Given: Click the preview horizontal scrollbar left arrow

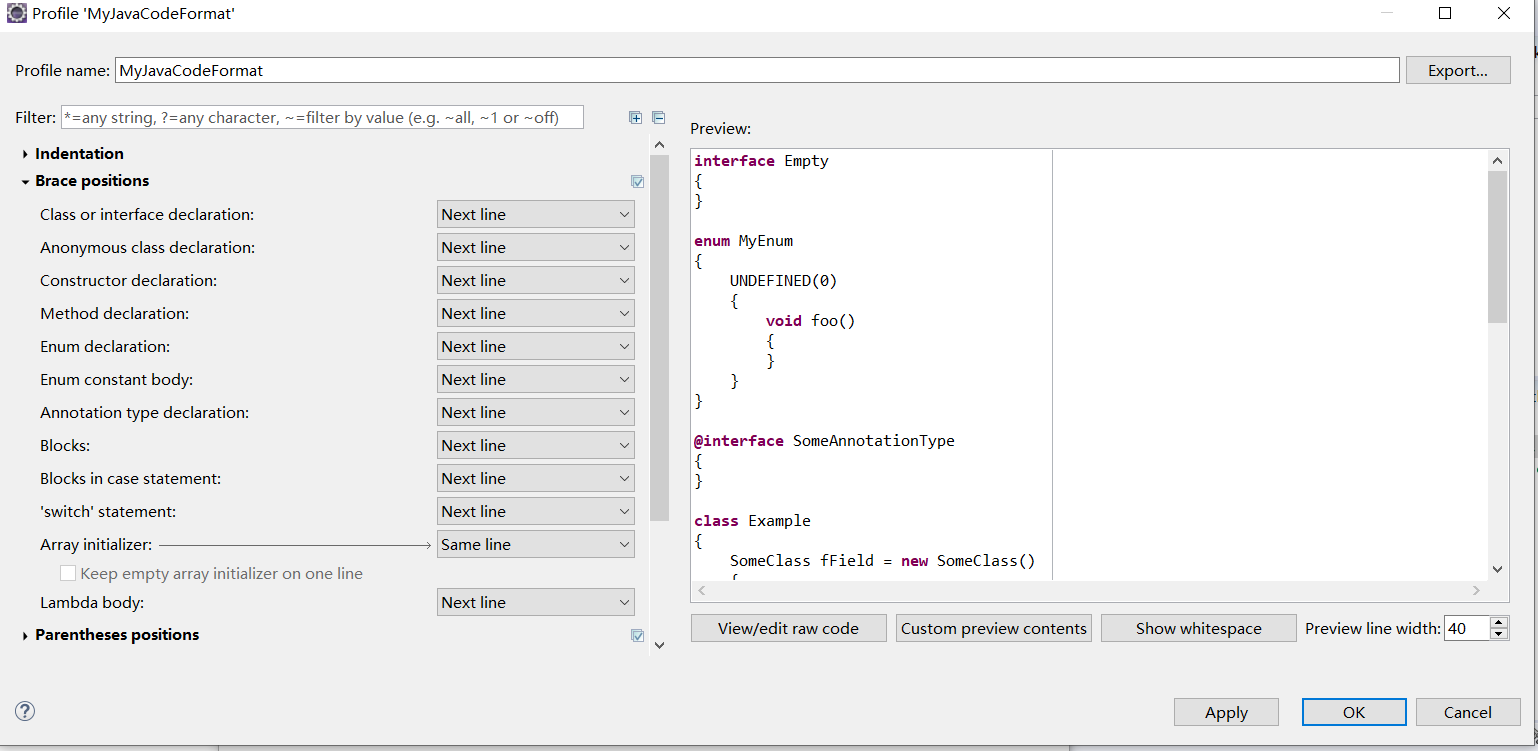Looking at the screenshot, I should [701, 590].
